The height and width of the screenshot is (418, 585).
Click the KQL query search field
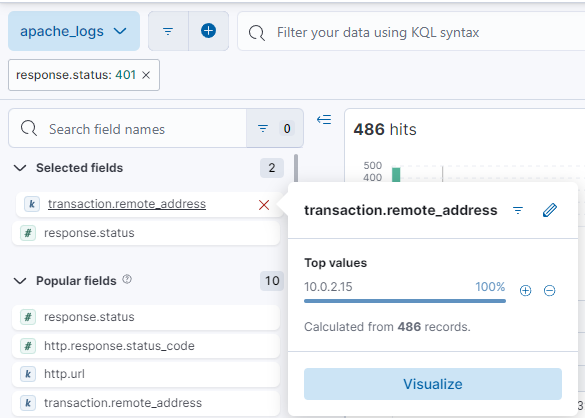pos(410,32)
